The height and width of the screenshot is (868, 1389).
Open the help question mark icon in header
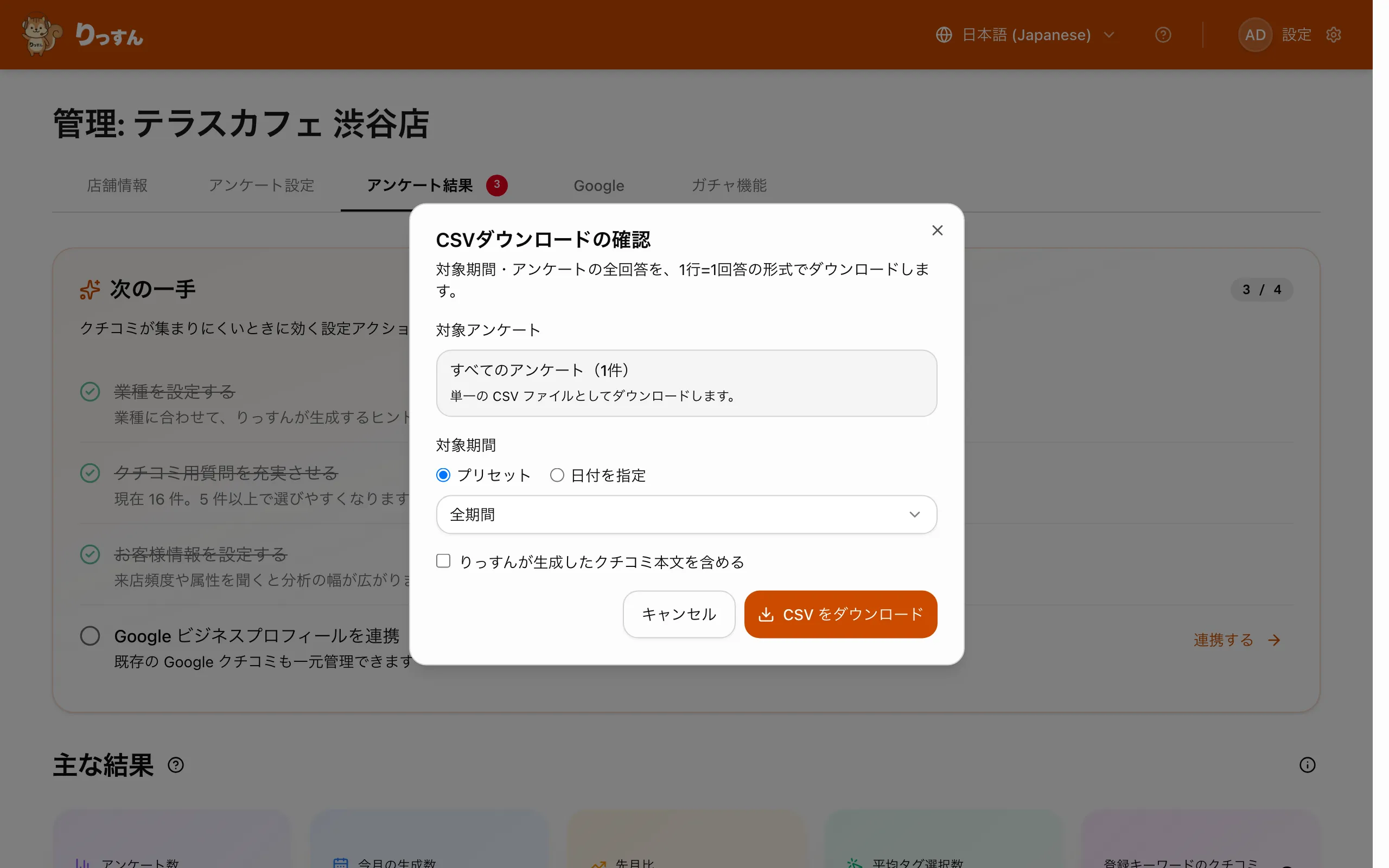[1163, 35]
